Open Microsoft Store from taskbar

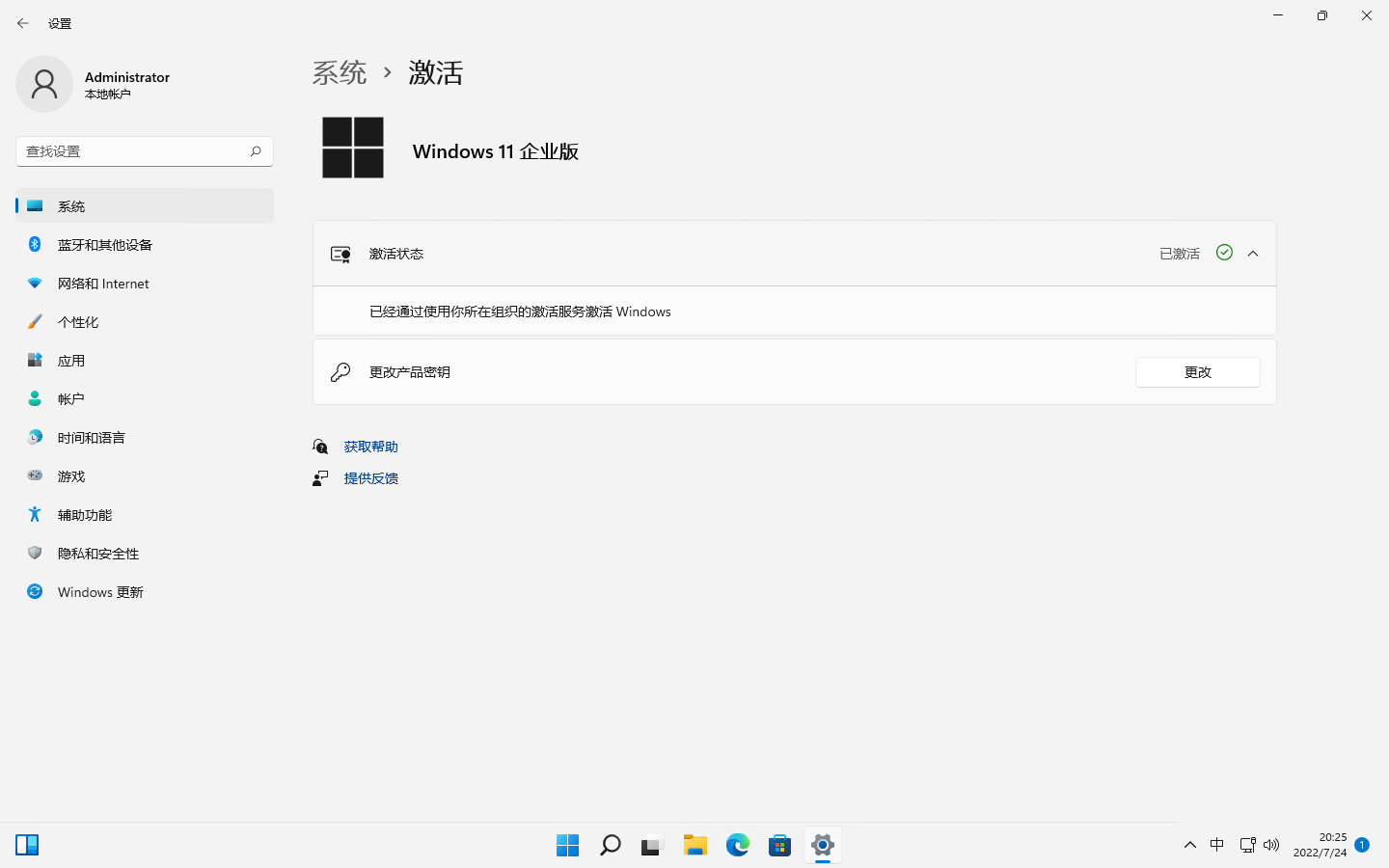tap(780, 846)
